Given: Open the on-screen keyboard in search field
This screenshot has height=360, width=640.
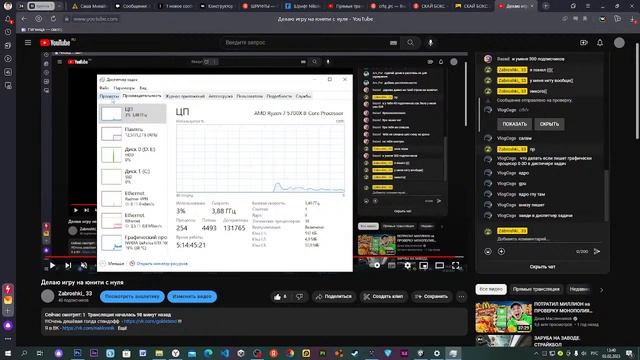Looking at the screenshot, I should [x=393, y=42].
